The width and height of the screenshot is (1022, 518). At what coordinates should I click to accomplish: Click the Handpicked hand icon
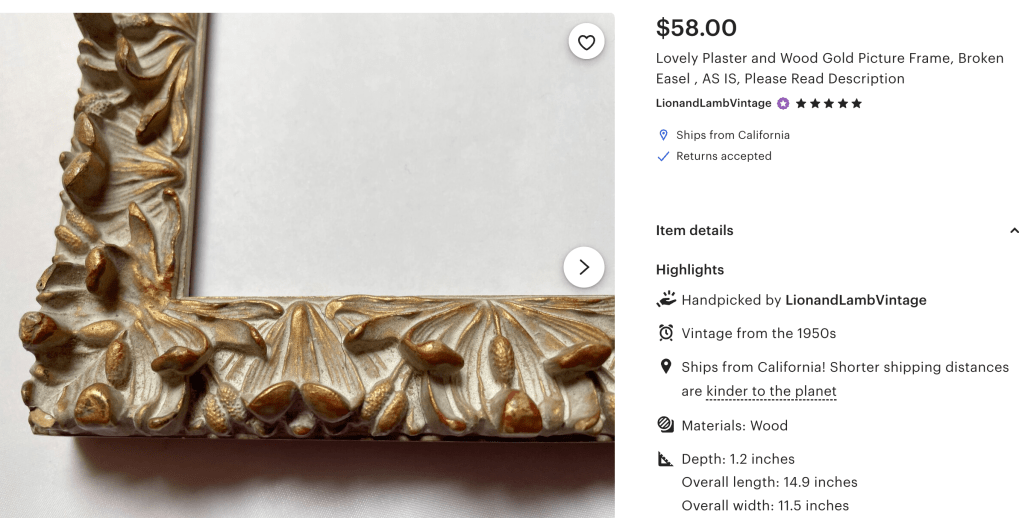coord(666,299)
